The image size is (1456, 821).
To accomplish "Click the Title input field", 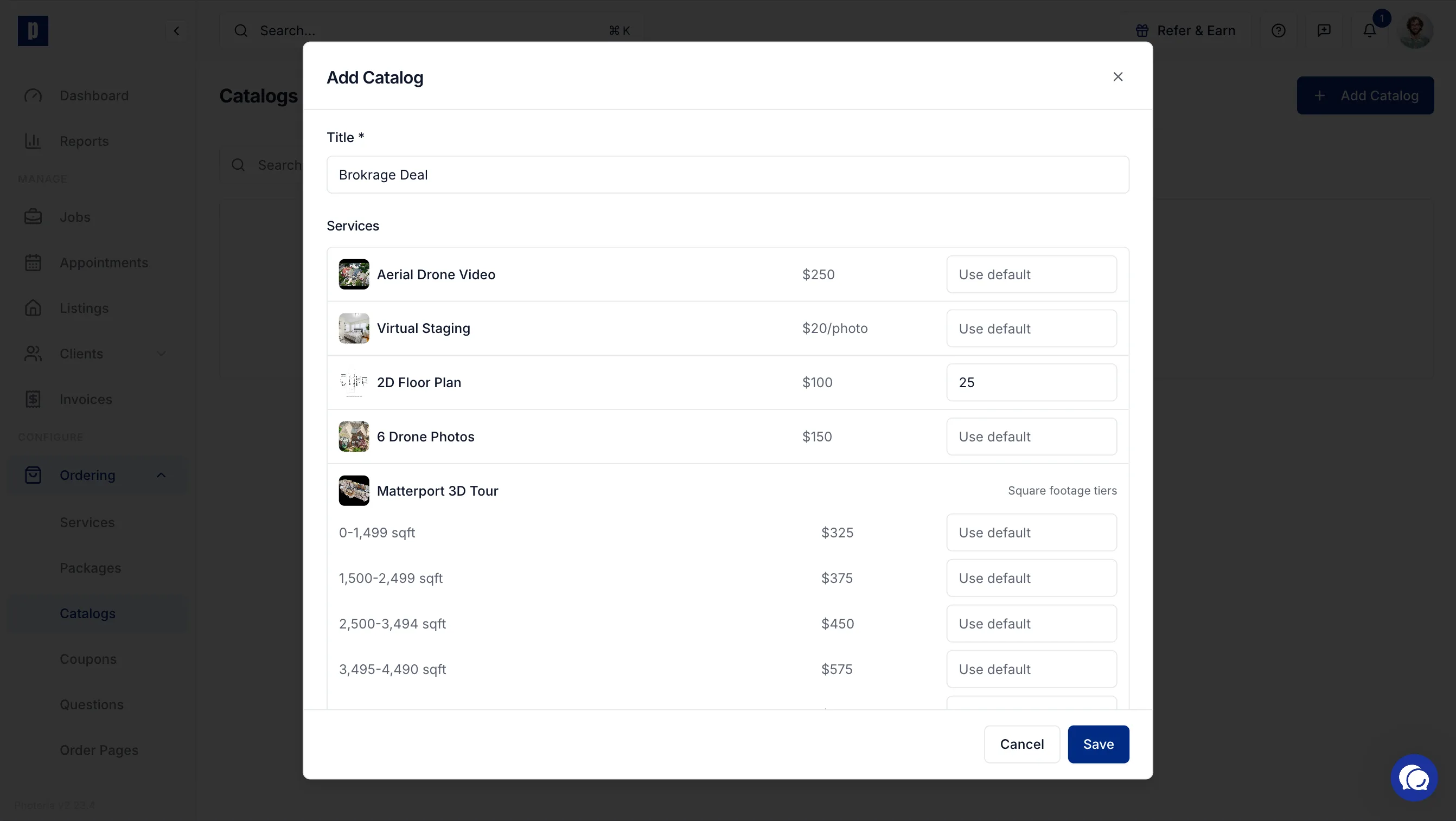I will (727, 175).
